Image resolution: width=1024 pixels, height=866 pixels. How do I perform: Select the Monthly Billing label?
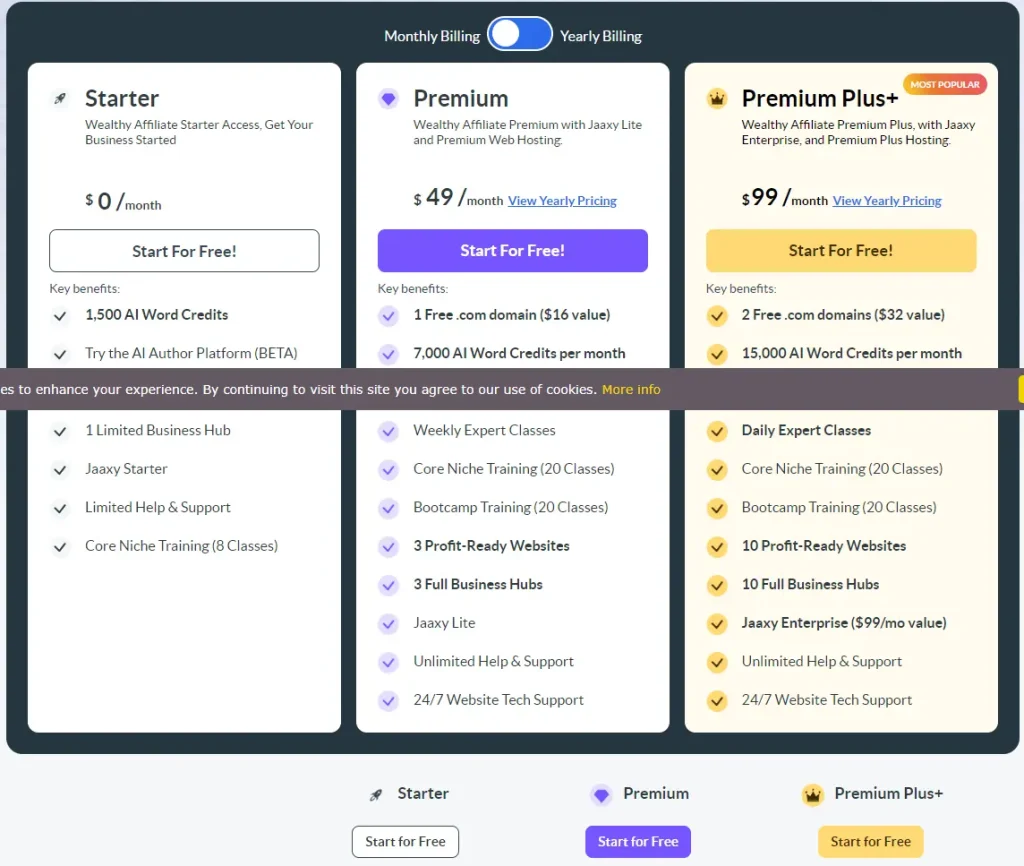(x=432, y=36)
